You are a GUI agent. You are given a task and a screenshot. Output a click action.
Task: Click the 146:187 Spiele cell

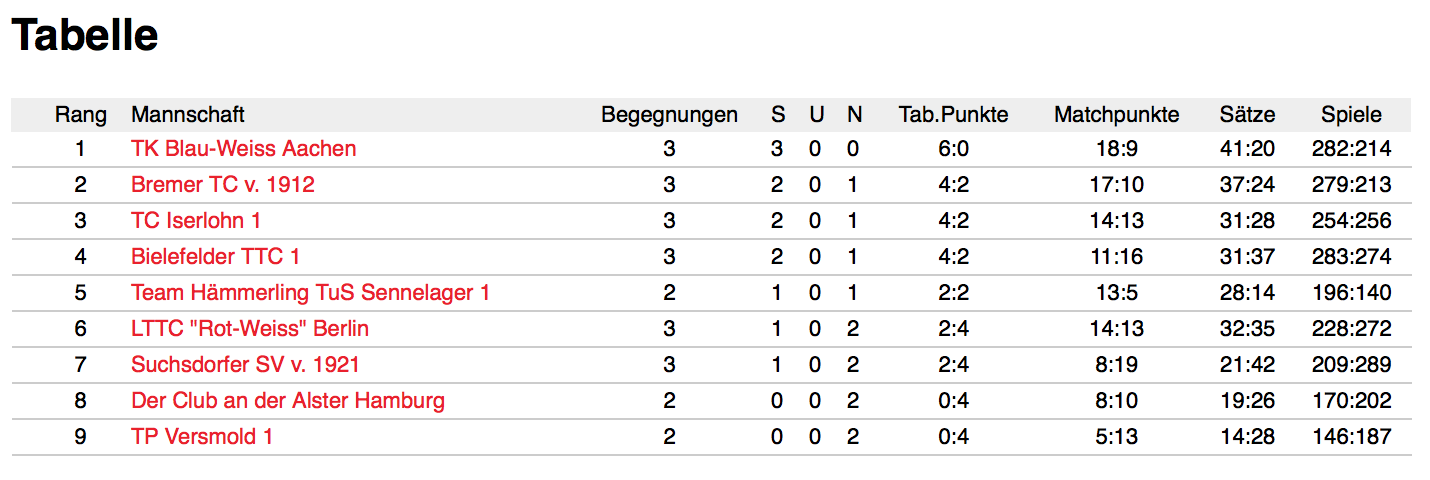(x=1351, y=437)
